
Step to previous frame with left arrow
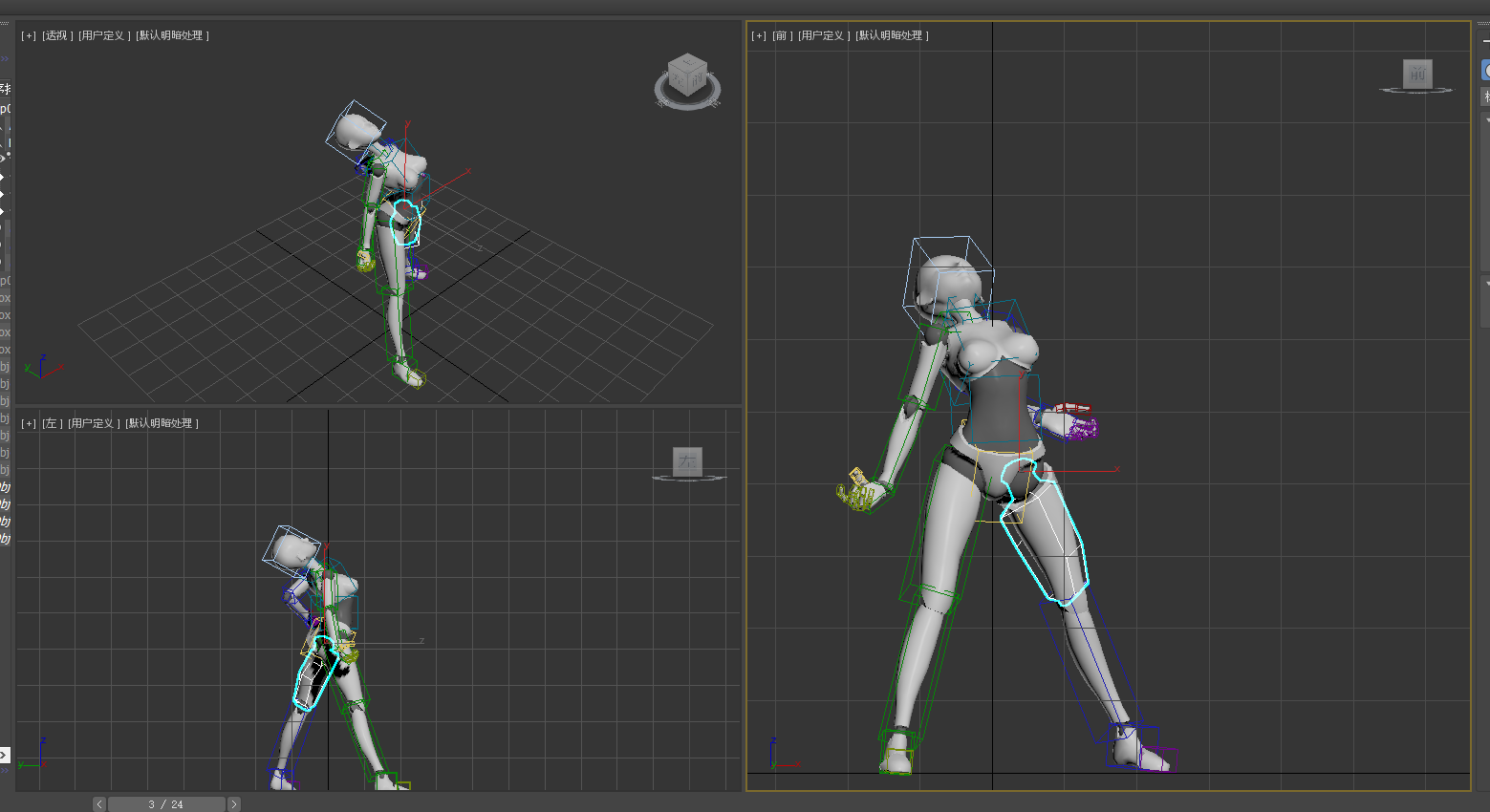(x=99, y=804)
